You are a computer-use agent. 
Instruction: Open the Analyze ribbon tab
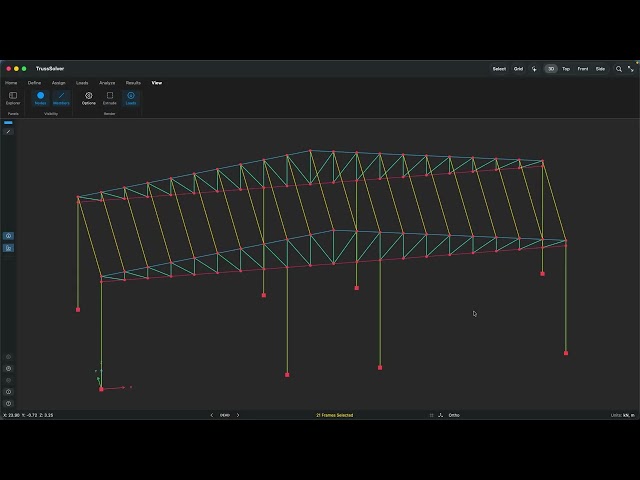coord(107,83)
